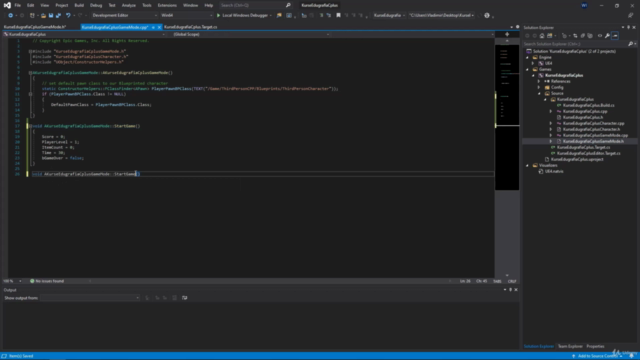Screen dimensions: 640x360
Task: Open the KurseEdugrafiaCplus project scope dropdown
Action: coord(84,35)
